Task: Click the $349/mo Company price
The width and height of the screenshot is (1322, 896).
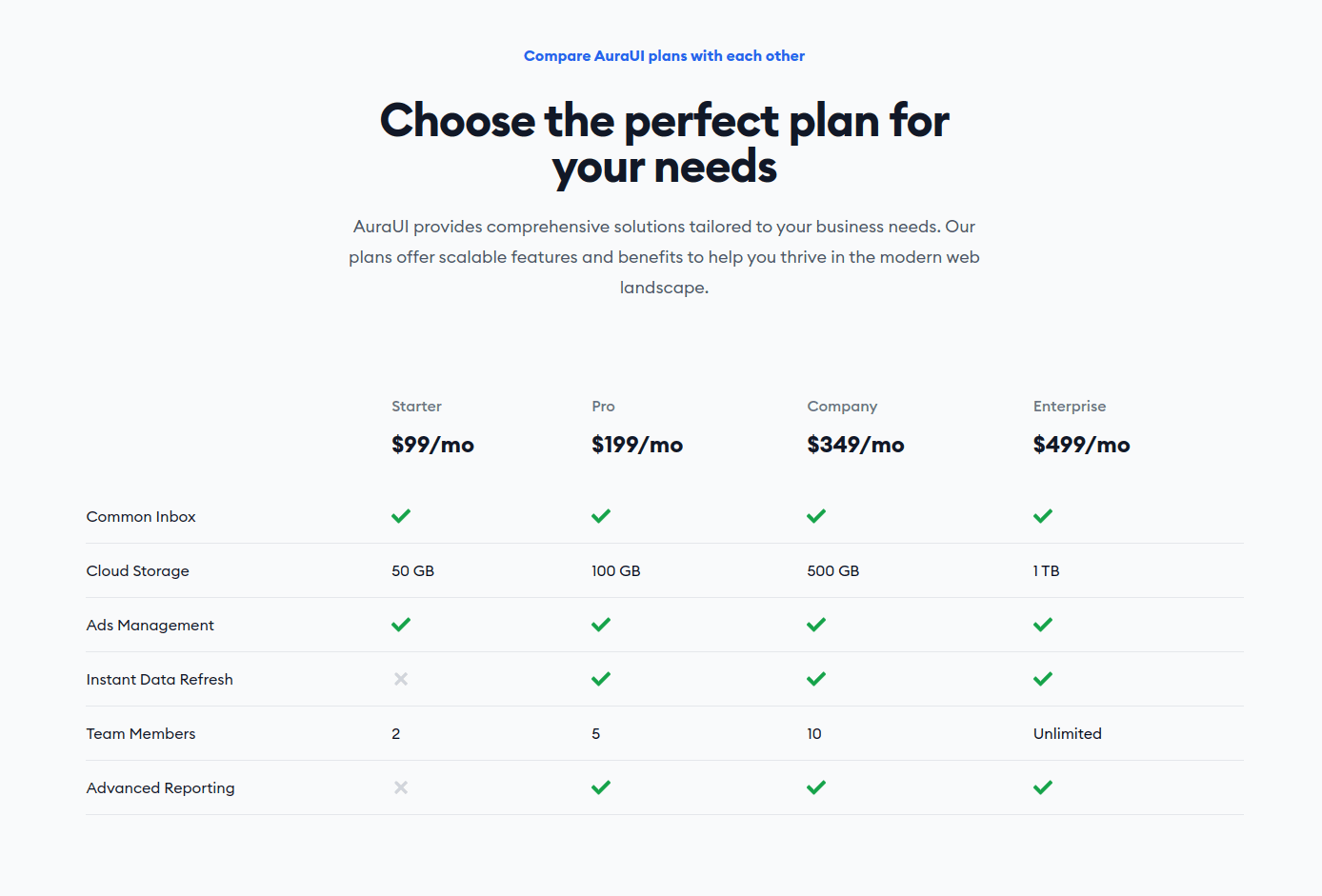Action: [855, 445]
